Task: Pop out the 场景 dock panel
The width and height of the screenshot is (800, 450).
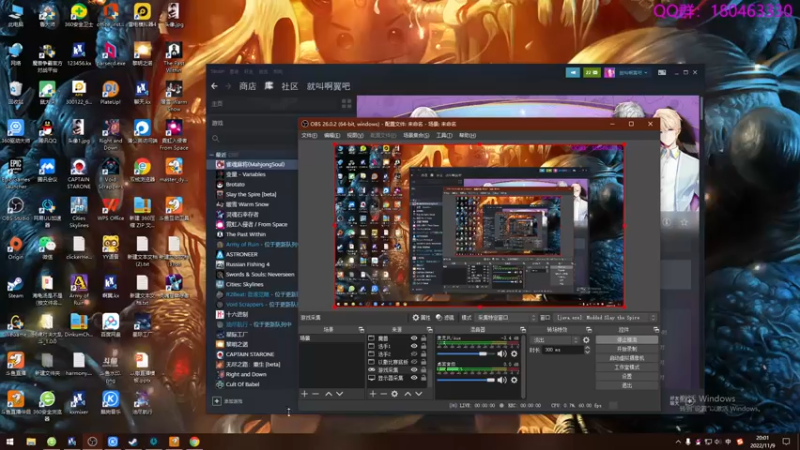Action: (361, 330)
